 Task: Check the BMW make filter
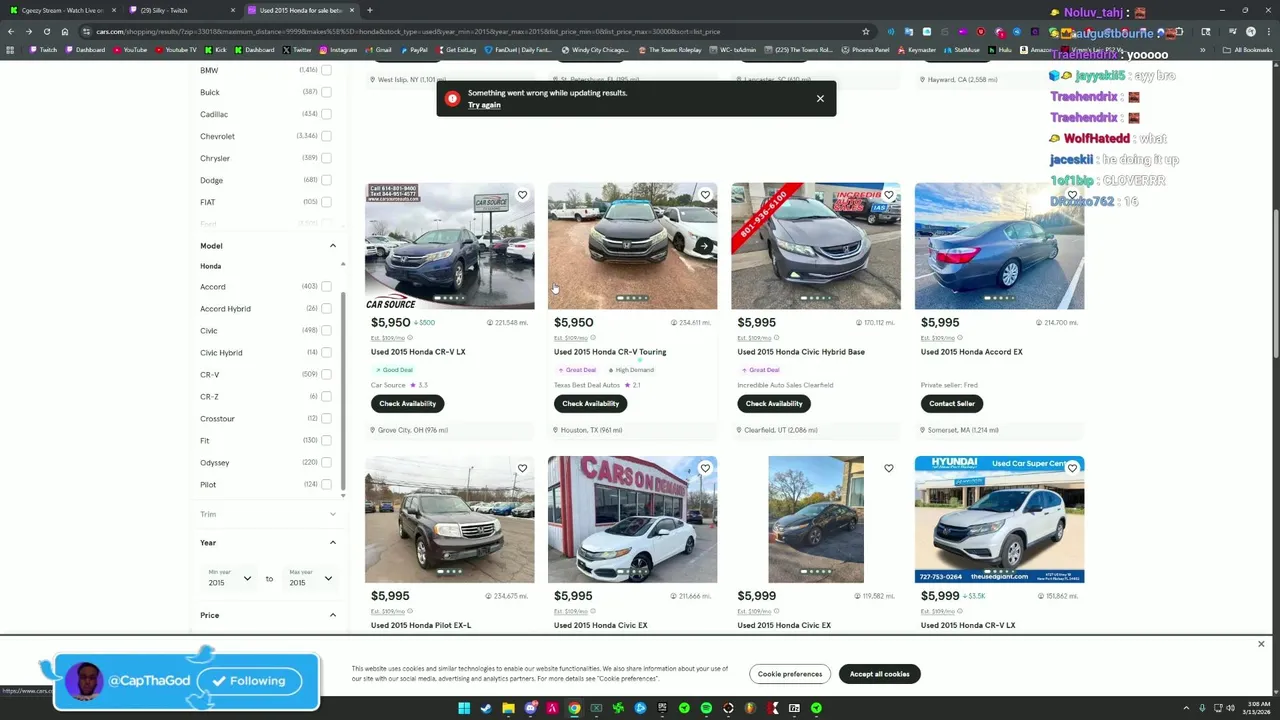(x=326, y=70)
